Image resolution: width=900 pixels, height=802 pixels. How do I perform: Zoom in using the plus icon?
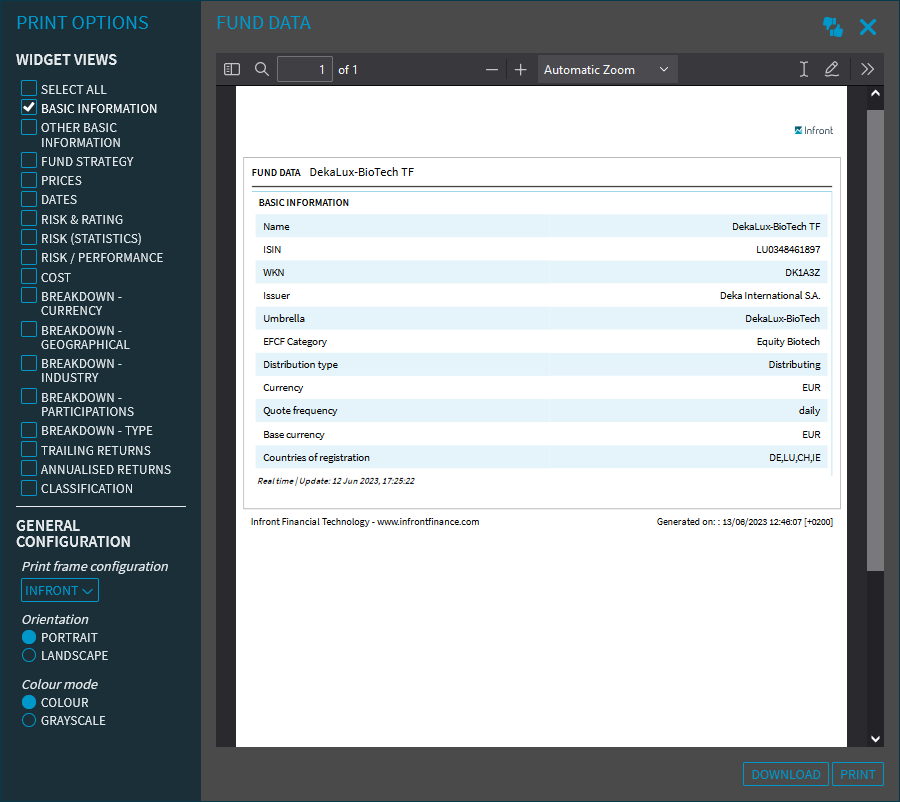tap(520, 70)
